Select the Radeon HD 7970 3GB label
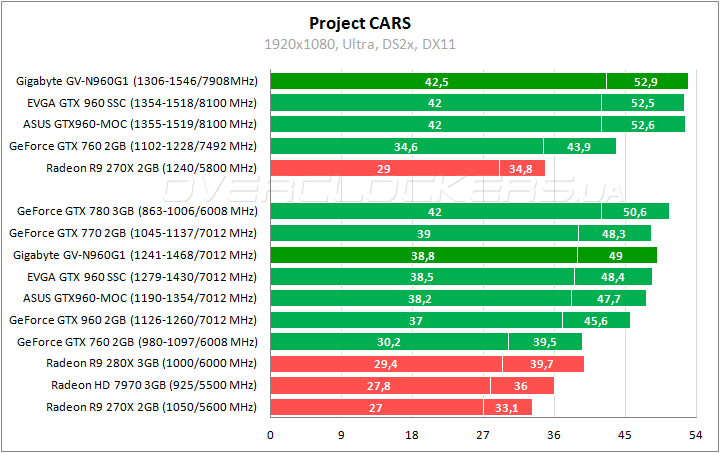The height and width of the screenshot is (453, 720). (x=154, y=385)
